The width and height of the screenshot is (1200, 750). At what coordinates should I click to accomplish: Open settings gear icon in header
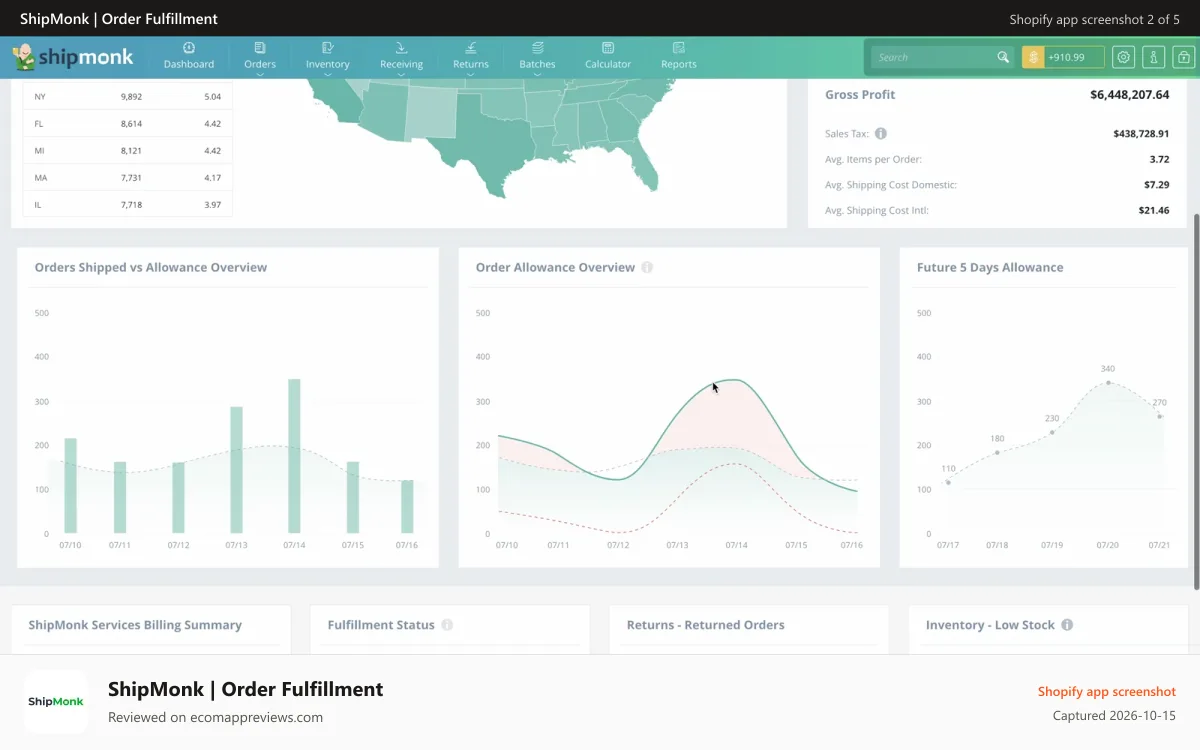pos(1124,57)
